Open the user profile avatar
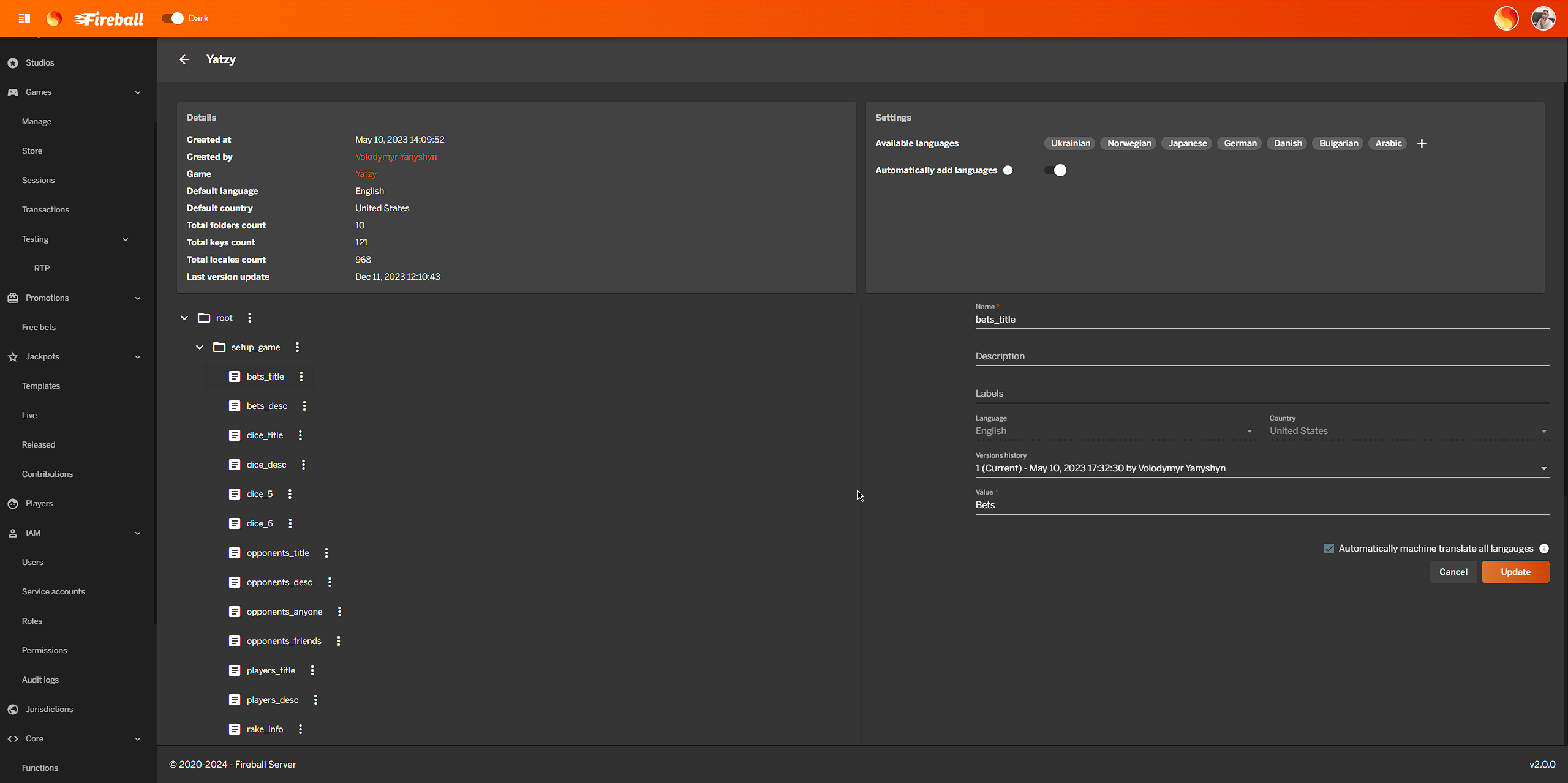The width and height of the screenshot is (1568, 783). pyautogui.click(x=1543, y=18)
